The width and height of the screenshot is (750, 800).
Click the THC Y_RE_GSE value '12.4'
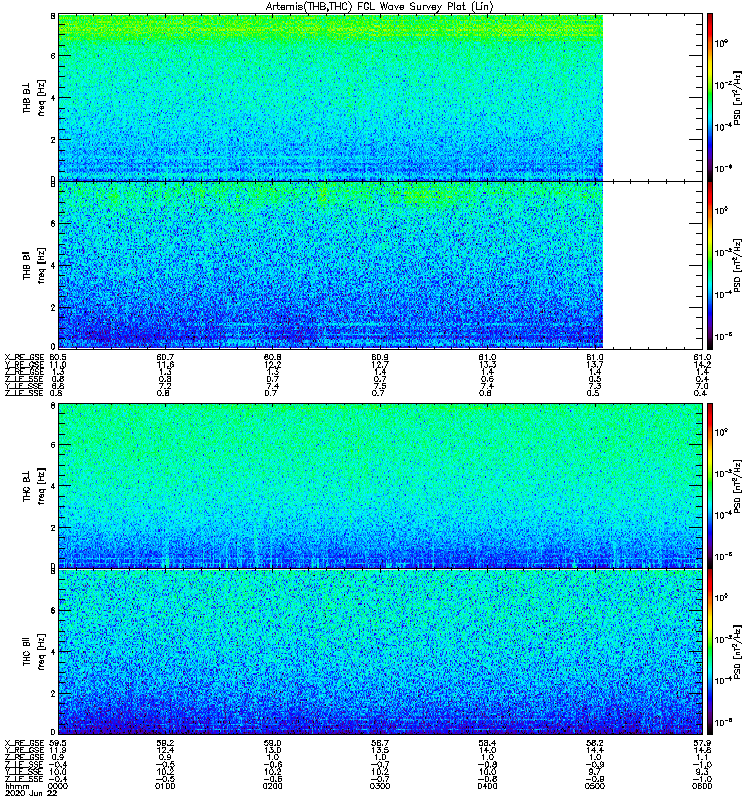(165, 750)
